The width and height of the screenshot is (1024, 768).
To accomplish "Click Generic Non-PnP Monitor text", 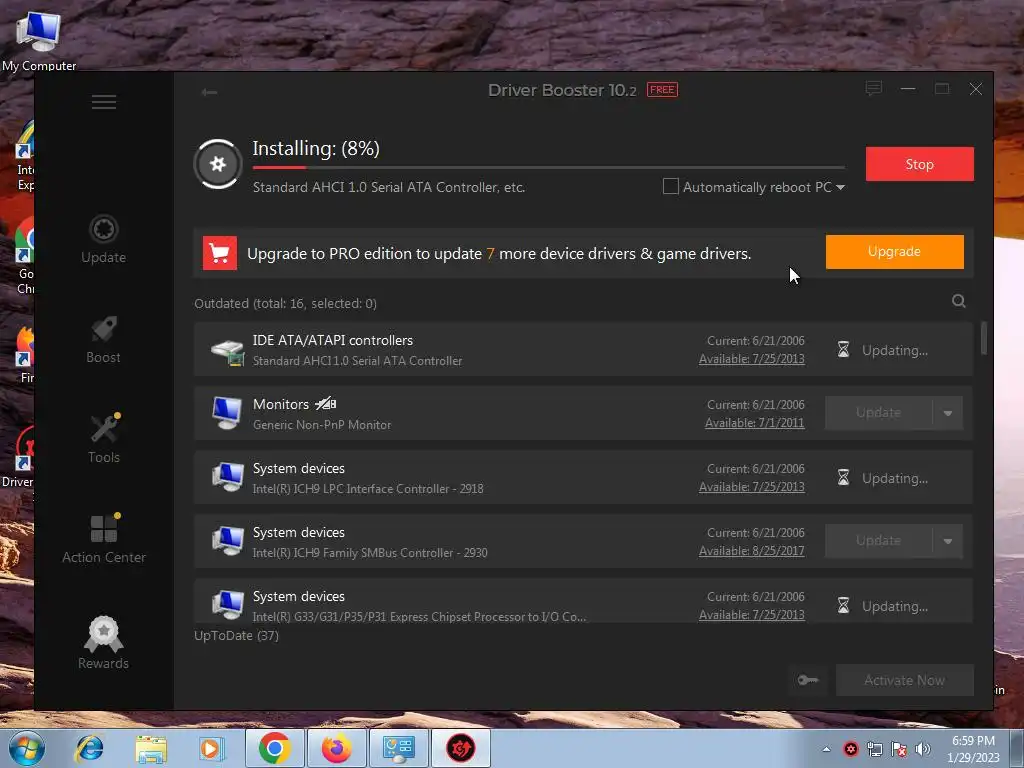I will coord(322,424).
